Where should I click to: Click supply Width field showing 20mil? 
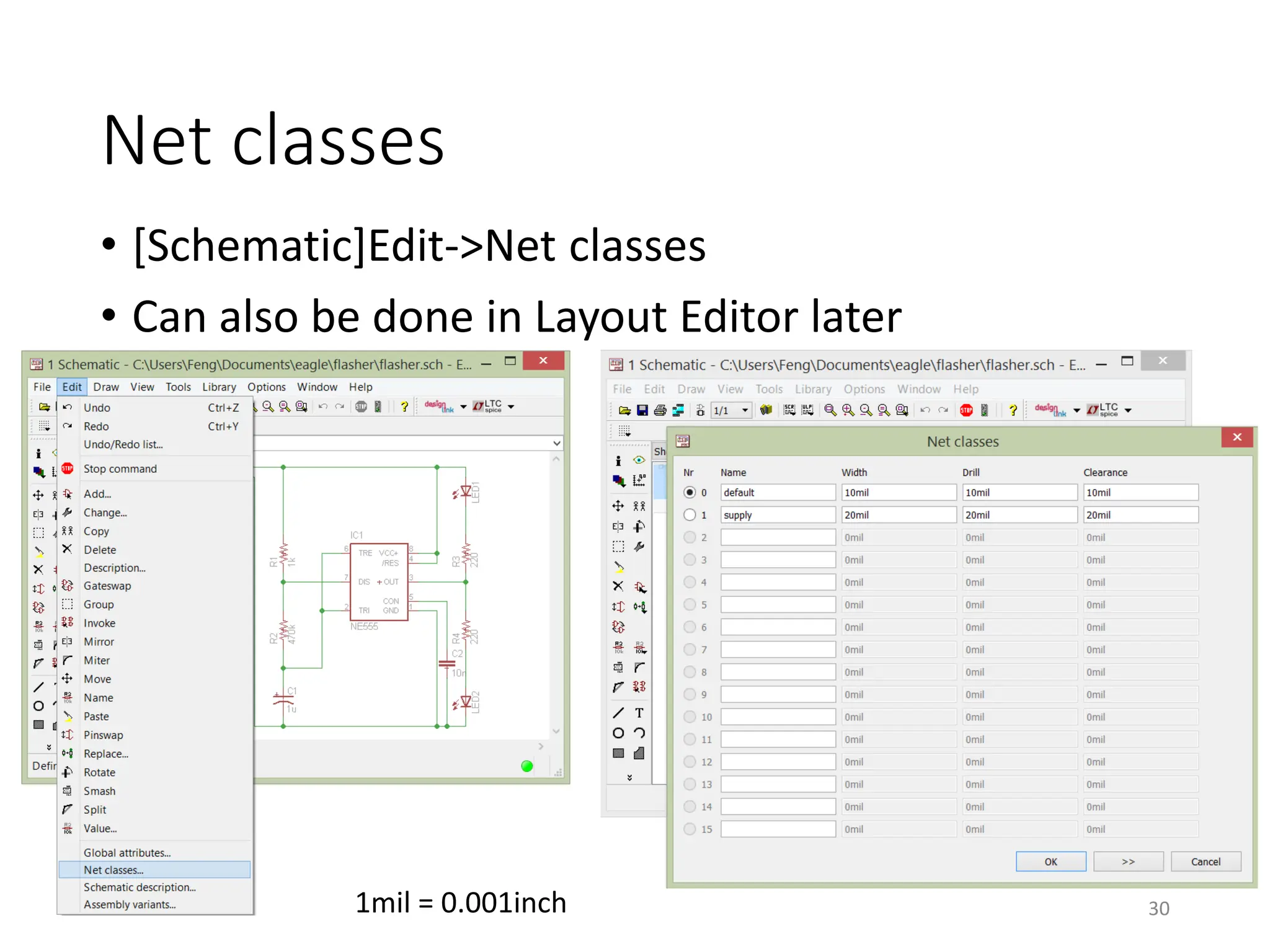coord(899,514)
